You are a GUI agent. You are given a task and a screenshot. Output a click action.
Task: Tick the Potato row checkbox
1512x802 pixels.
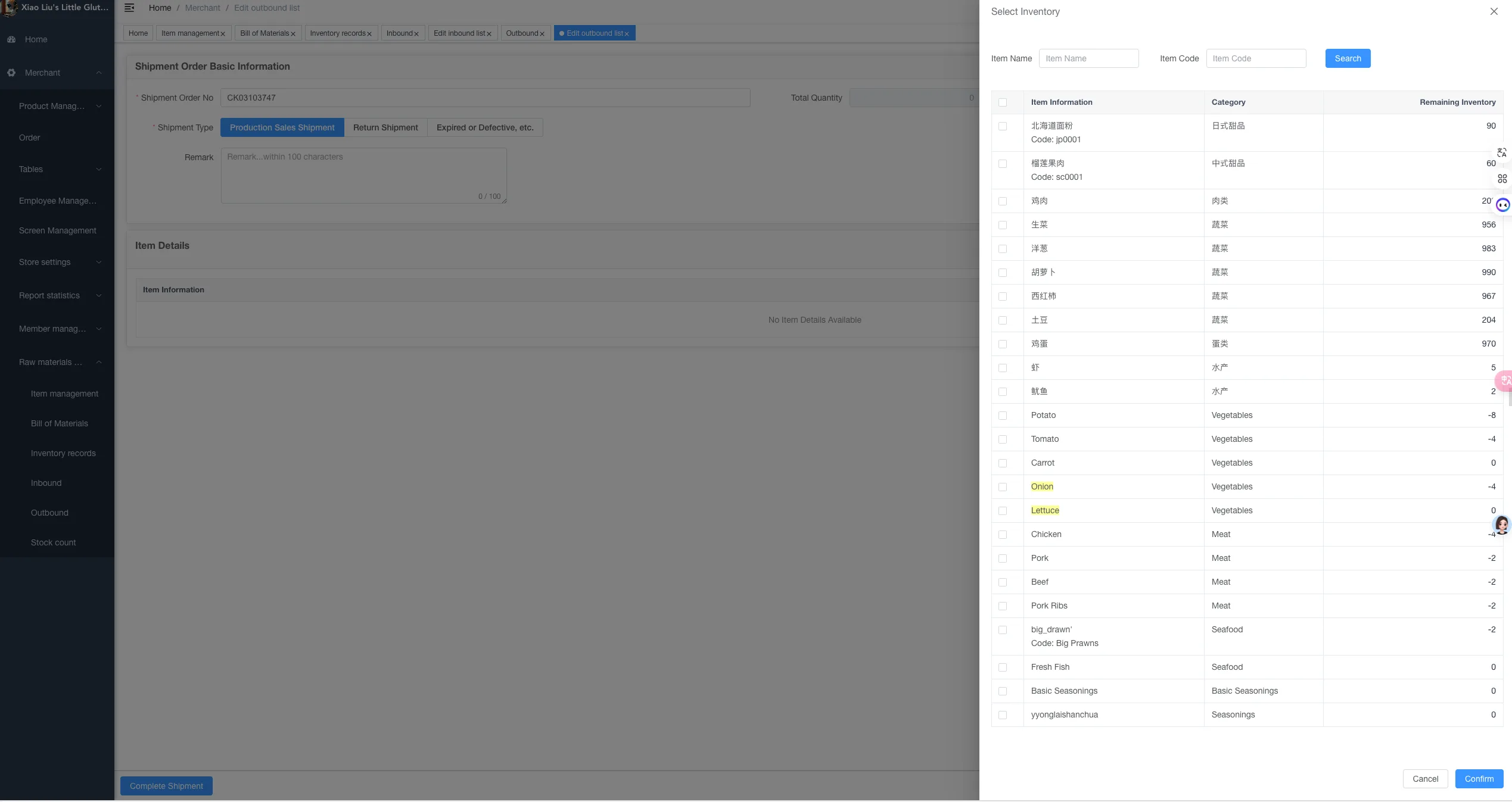click(x=1003, y=416)
